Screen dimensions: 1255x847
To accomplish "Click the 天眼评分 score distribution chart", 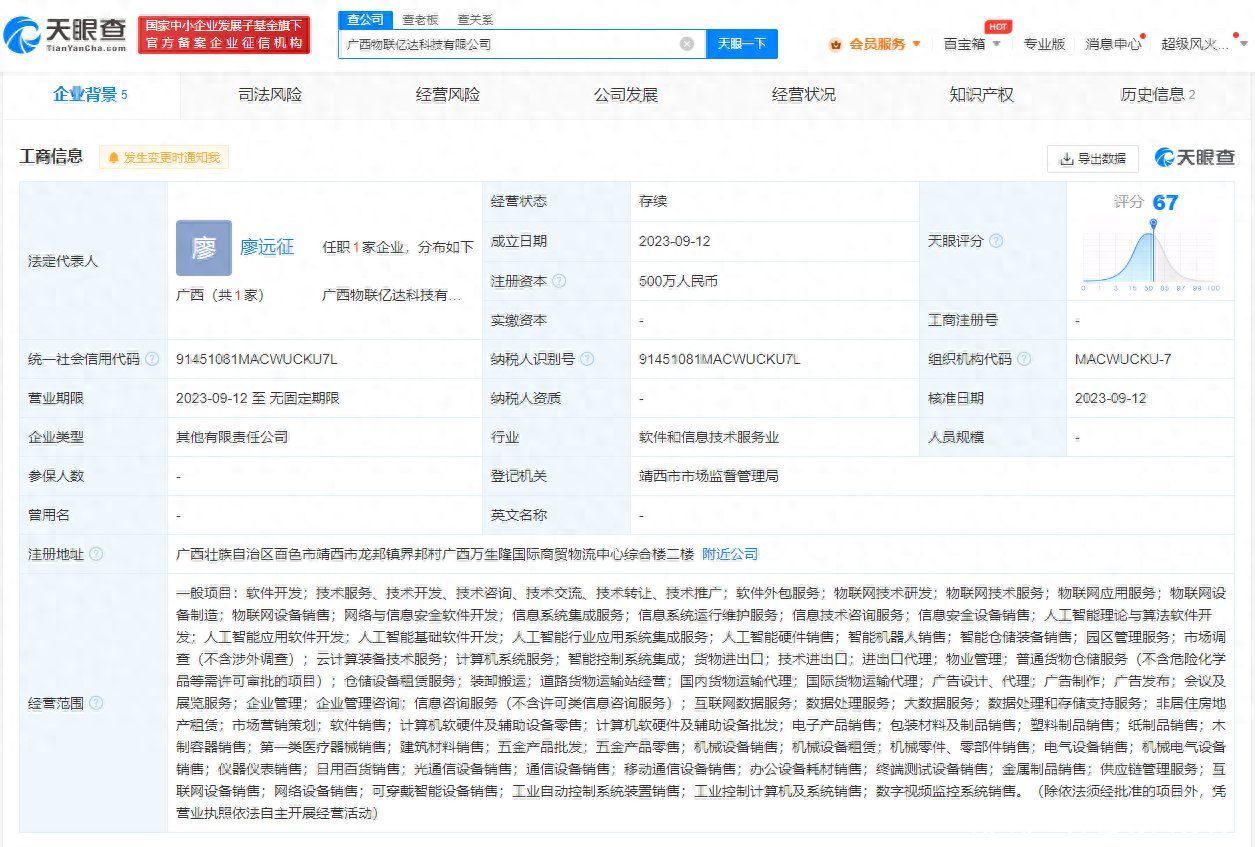I will coord(1150,254).
